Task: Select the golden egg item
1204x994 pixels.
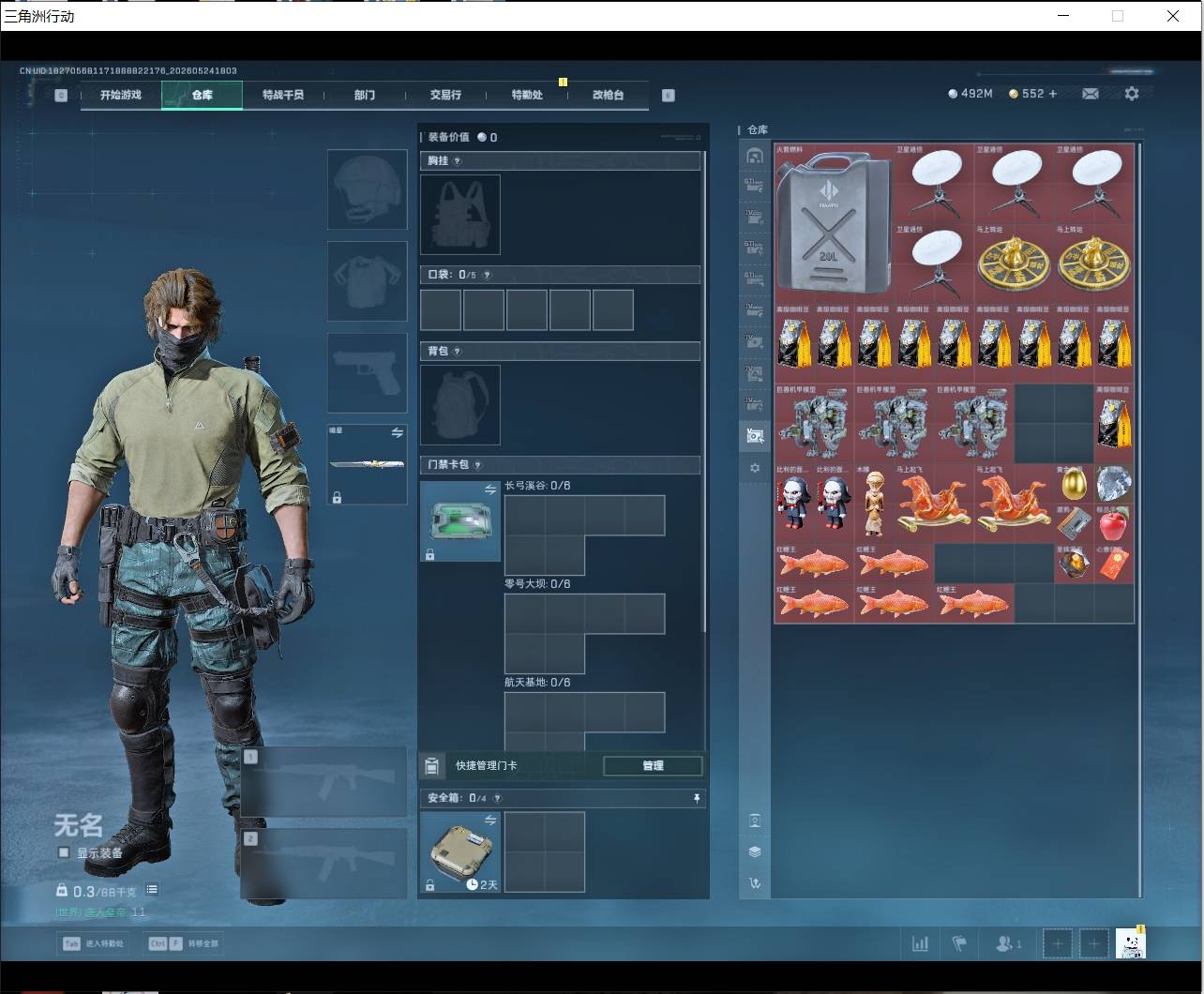Action: pos(1074,484)
